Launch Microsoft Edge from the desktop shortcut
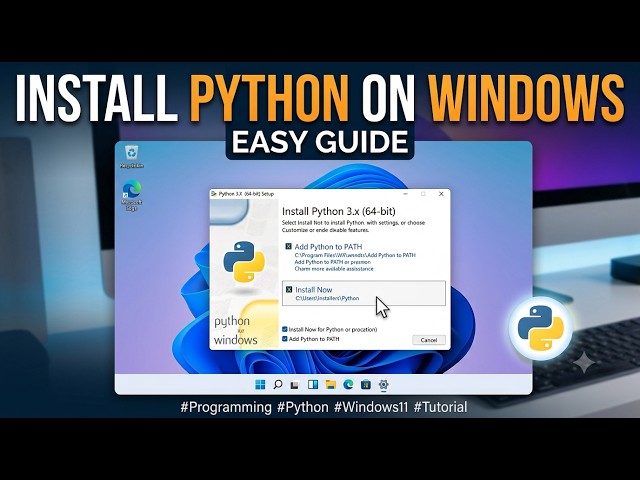Screen dimensions: 640x480 [x=131, y=196]
